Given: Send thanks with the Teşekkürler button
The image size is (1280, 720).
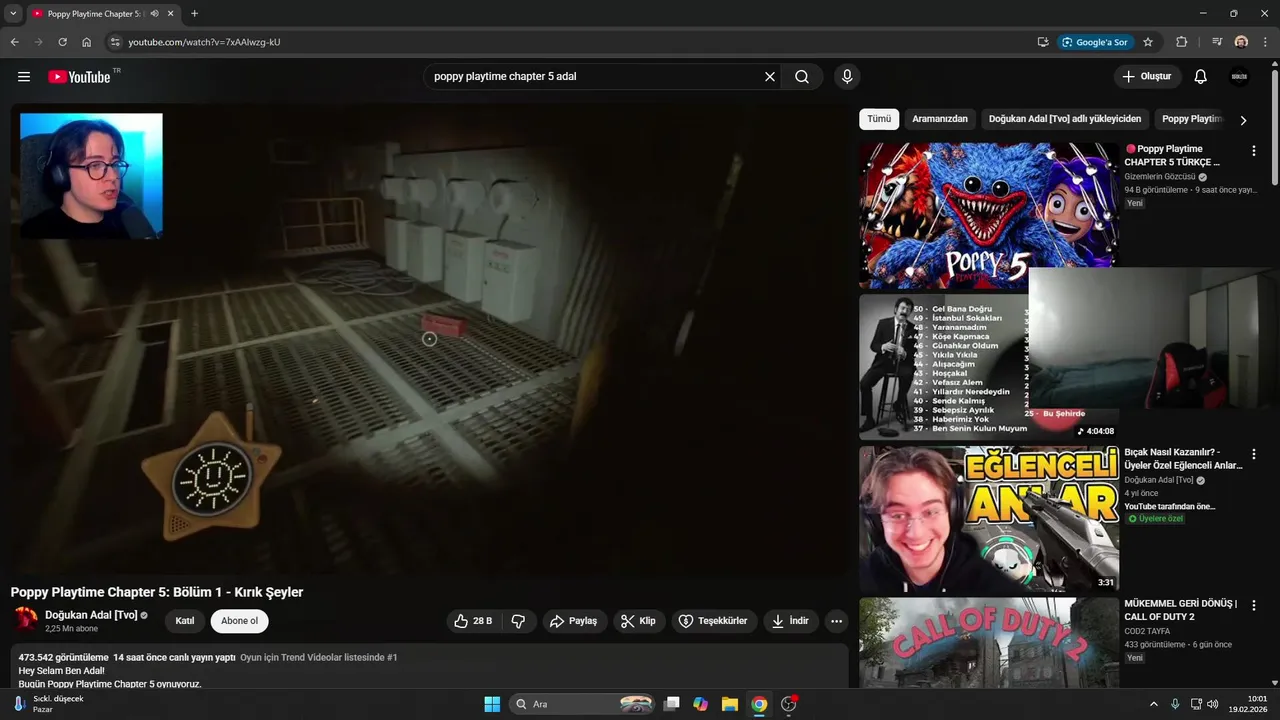Looking at the screenshot, I should point(713,621).
